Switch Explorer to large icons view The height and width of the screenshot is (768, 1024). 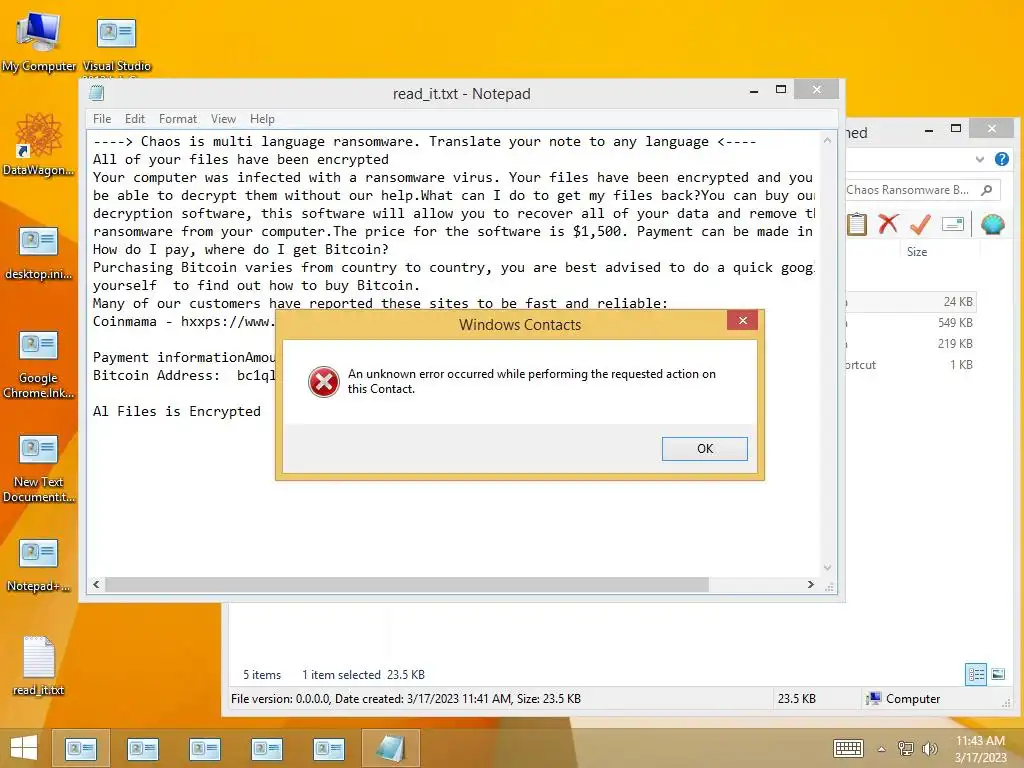(999, 674)
